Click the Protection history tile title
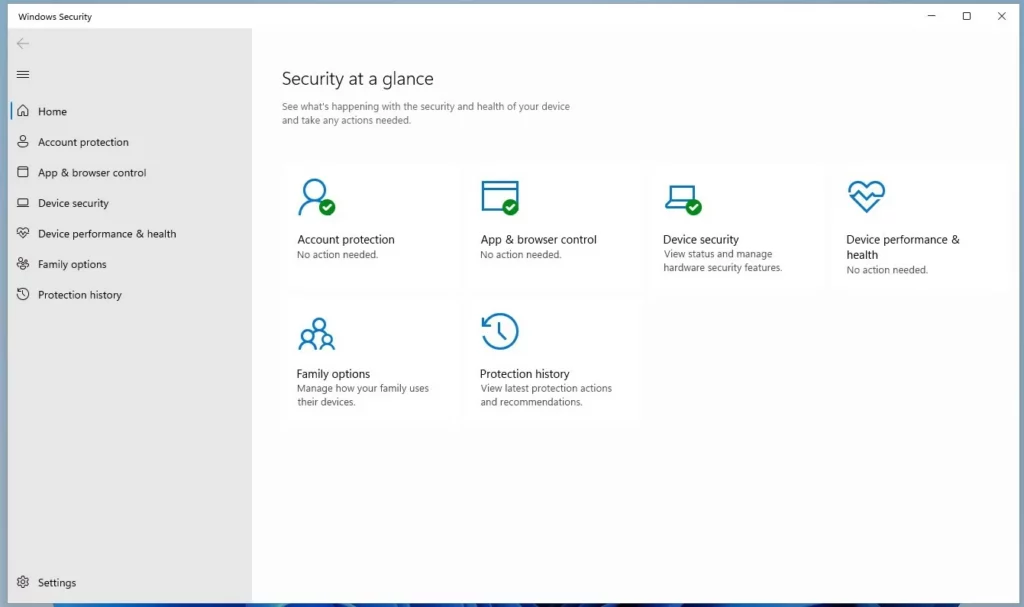 (524, 374)
